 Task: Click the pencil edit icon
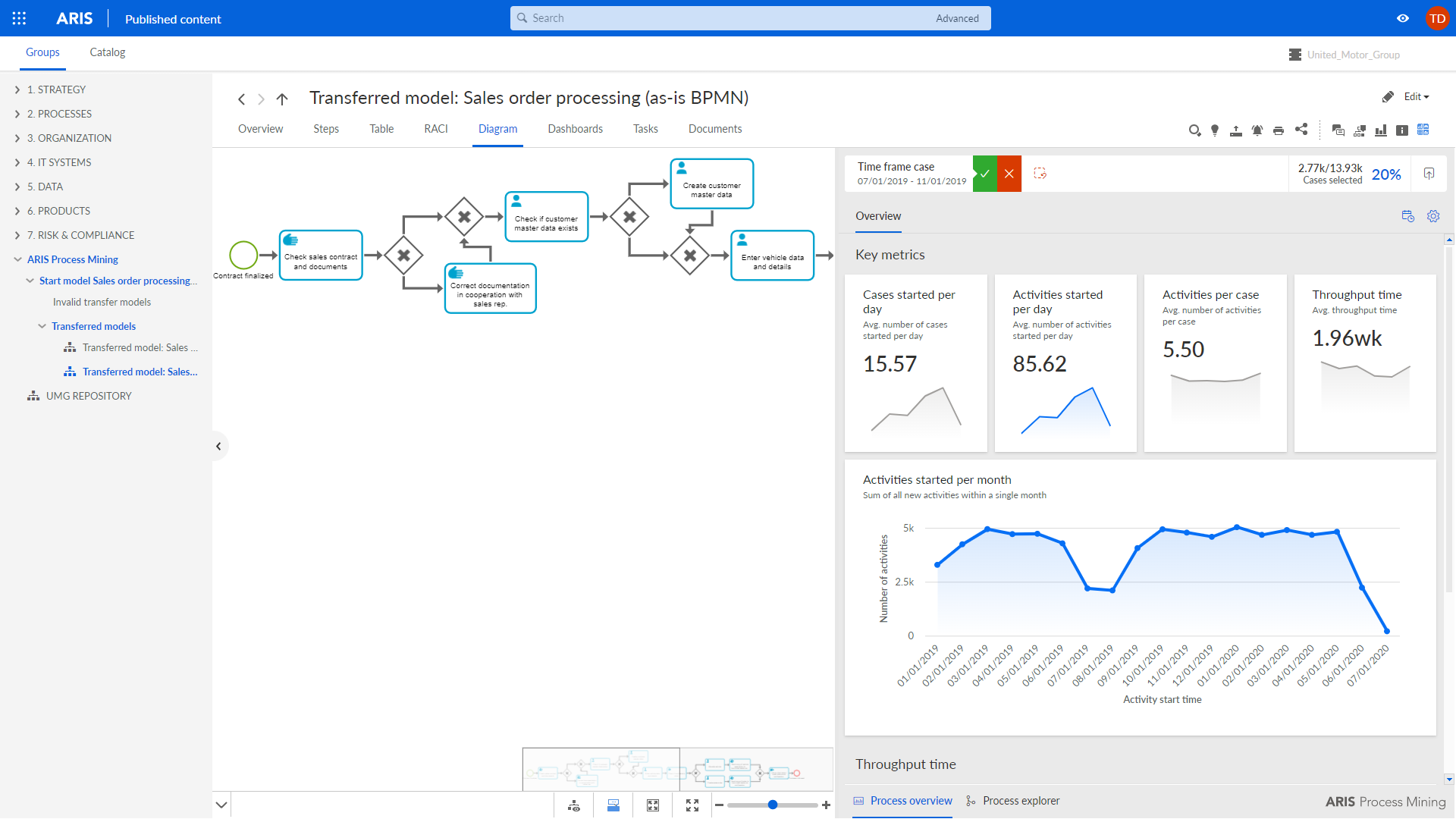[1388, 96]
